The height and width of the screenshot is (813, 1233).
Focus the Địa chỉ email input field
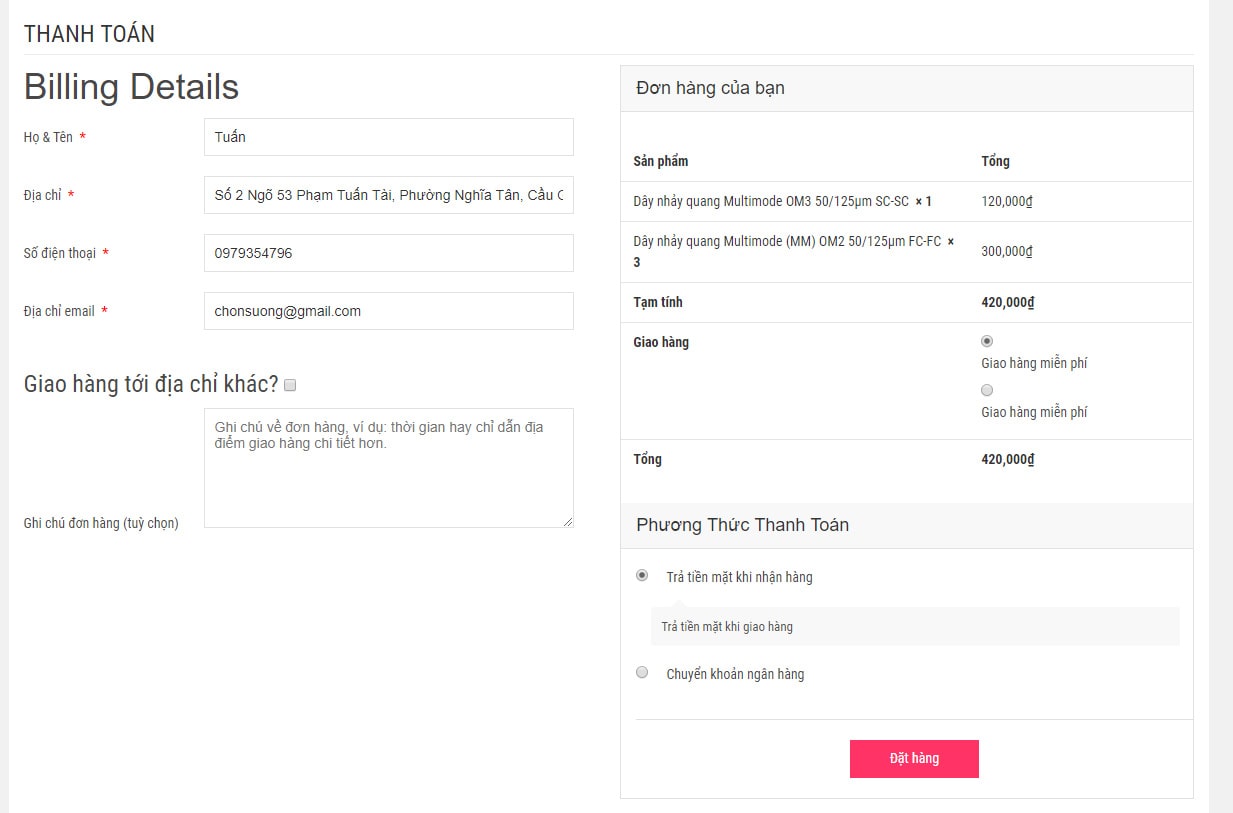388,311
